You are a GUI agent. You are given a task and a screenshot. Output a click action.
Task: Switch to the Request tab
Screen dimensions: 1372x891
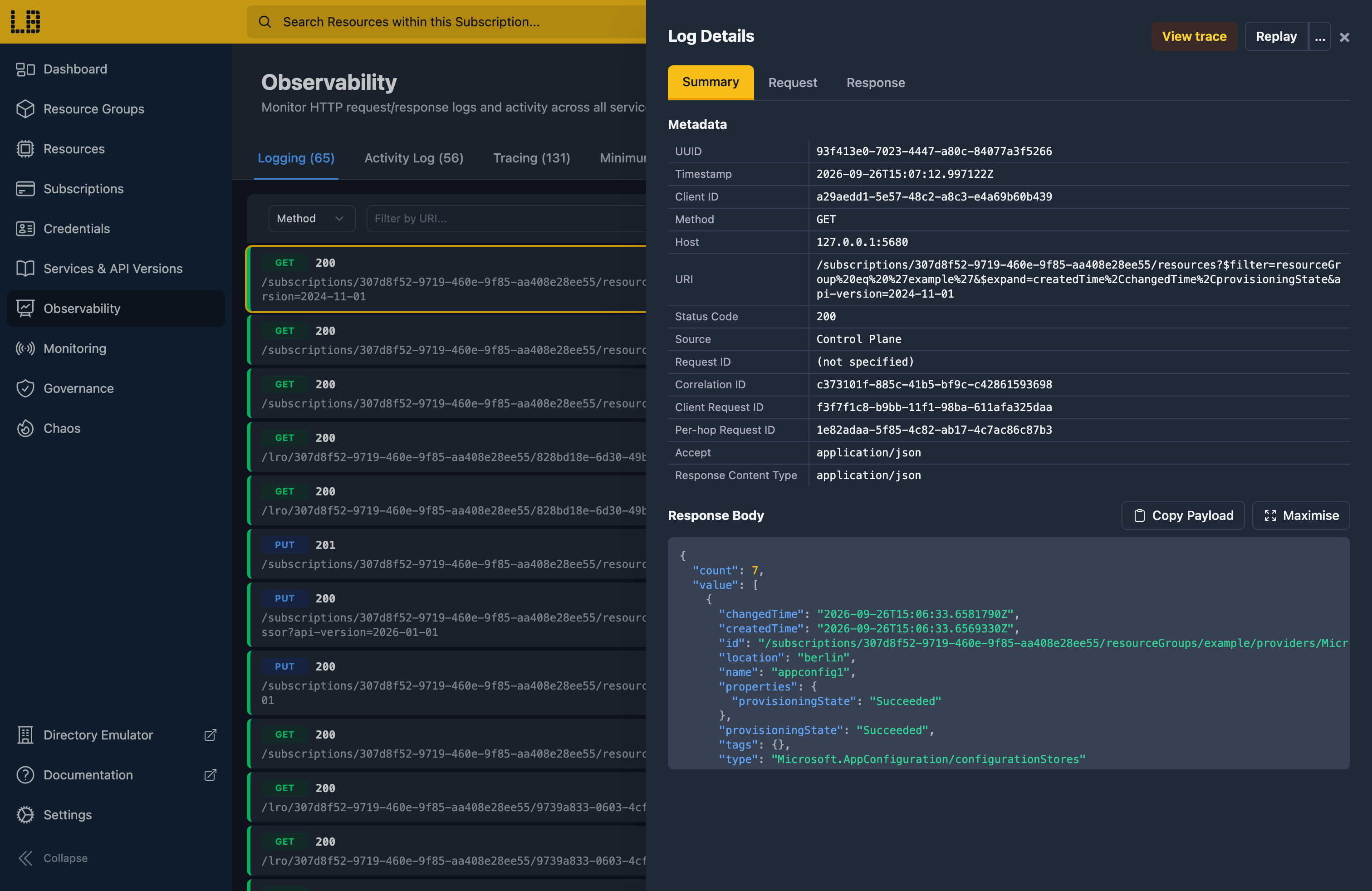792,83
